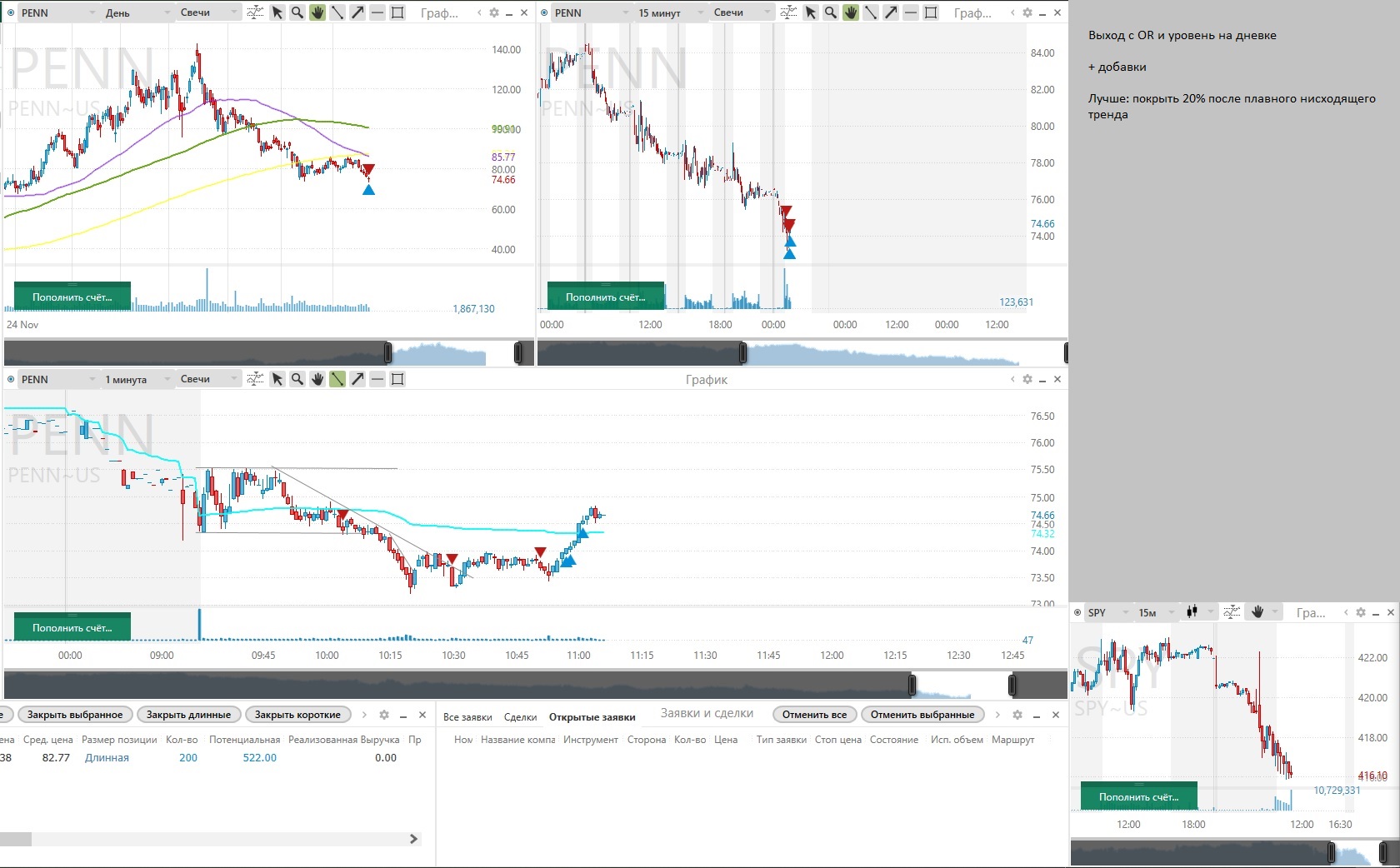This screenshot has height=868, width=1400.
Task: Open День timeframe dropdown
Action: (136, 12)
